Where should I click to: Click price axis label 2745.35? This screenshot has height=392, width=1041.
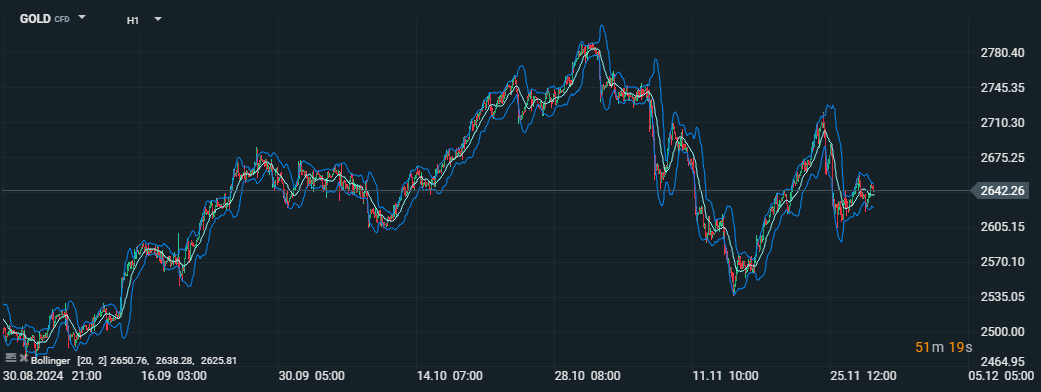tap(1002, 88)
